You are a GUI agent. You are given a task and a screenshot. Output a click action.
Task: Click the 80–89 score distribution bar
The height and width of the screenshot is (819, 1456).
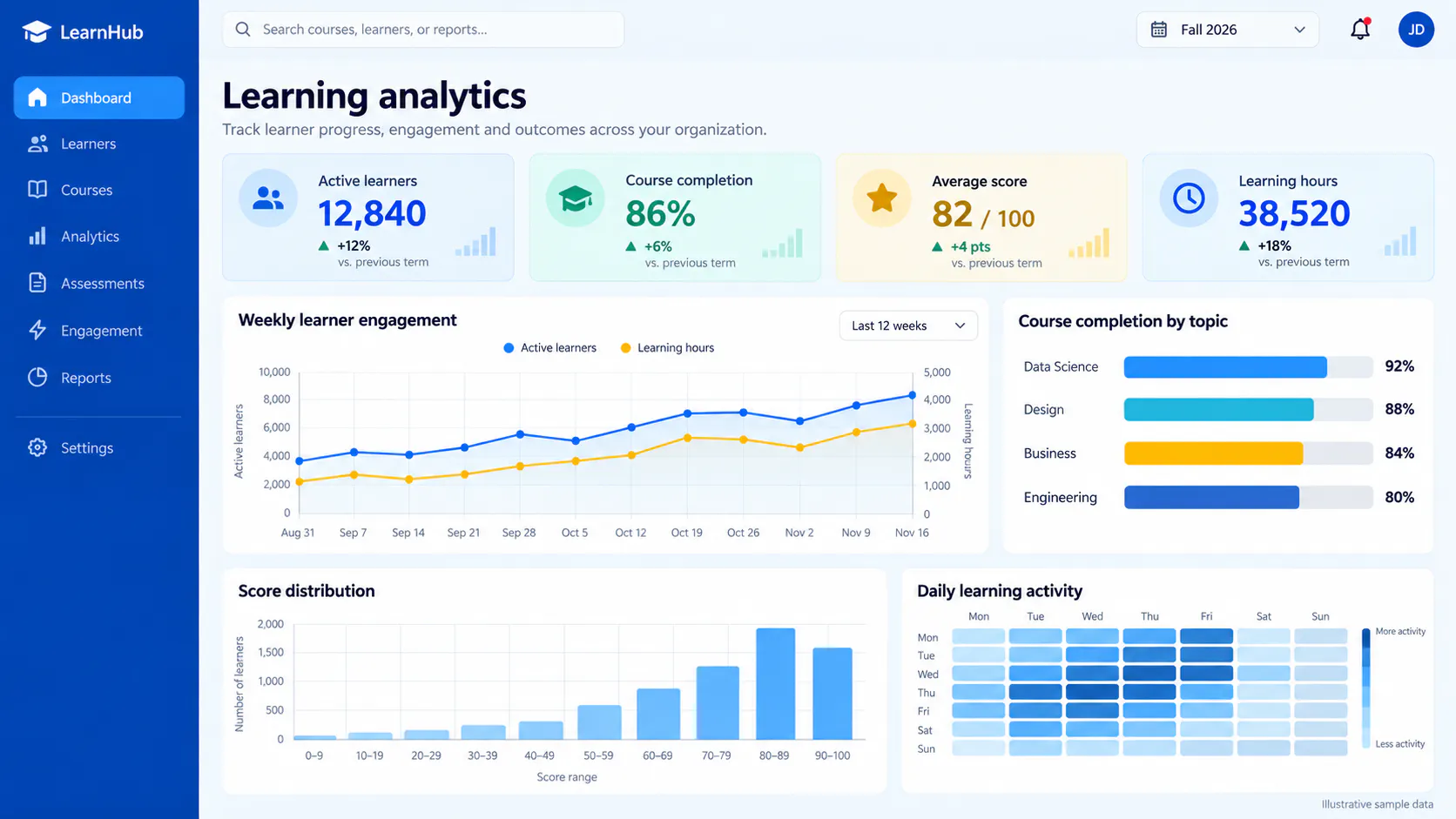pos(775,684)
